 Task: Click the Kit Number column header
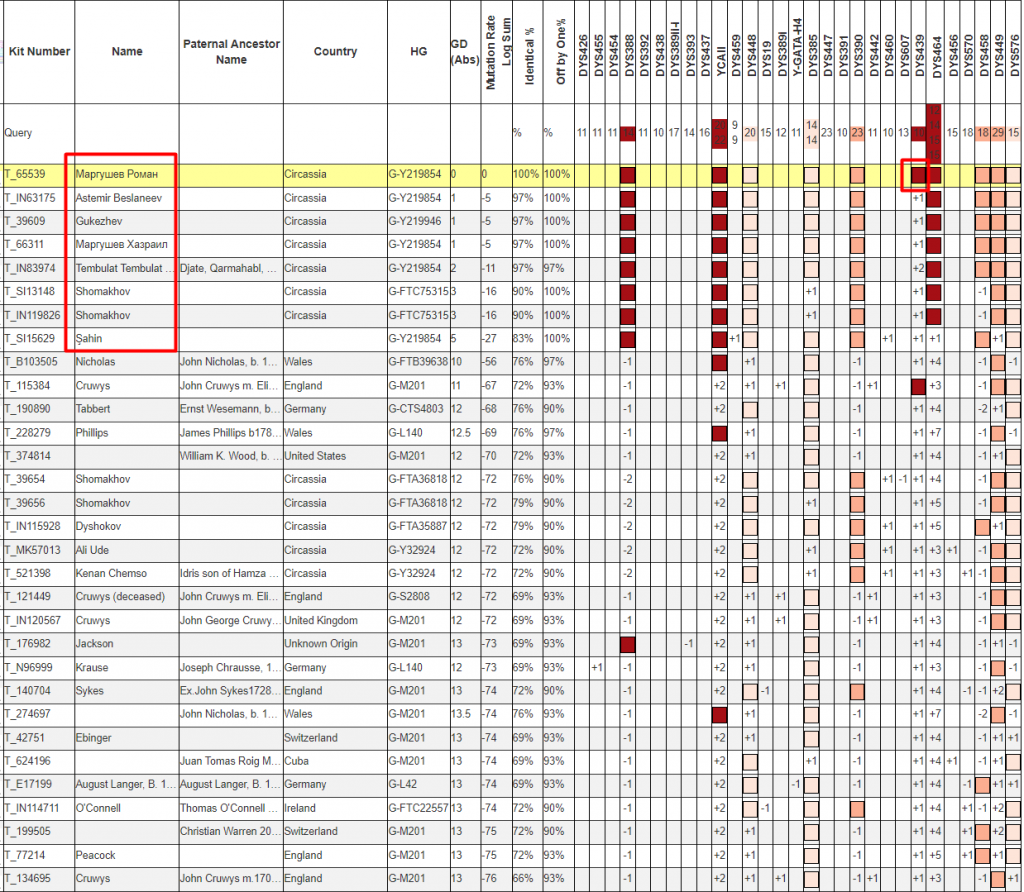[x=37, y=51]
